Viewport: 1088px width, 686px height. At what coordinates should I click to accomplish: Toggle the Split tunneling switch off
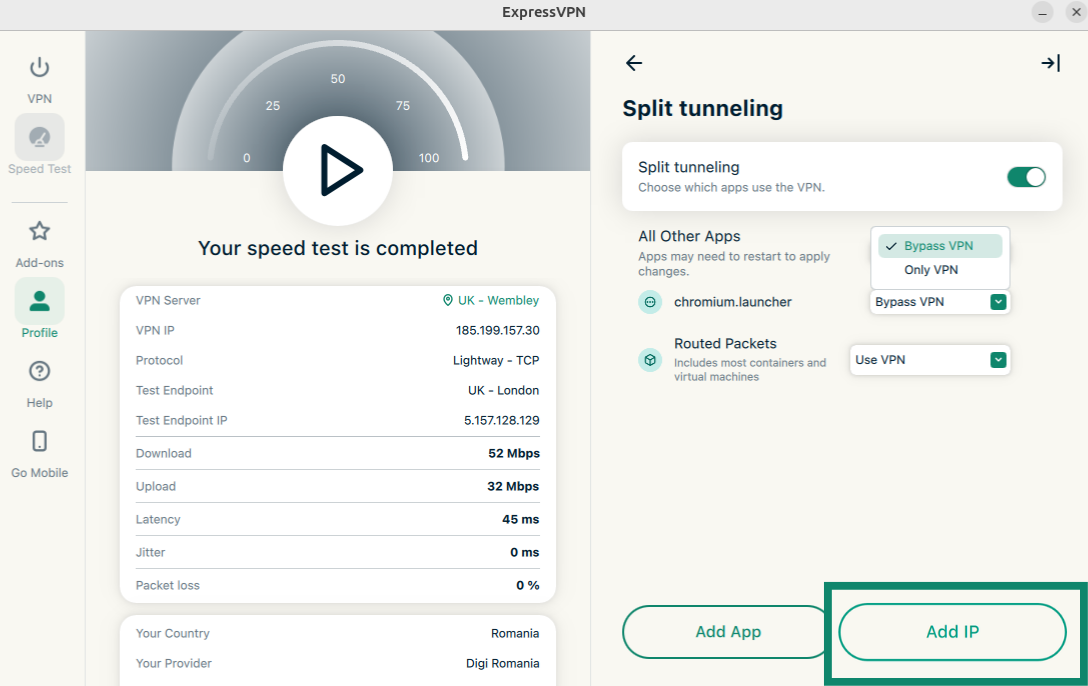pyautogui.click(x=1025, y=177)
